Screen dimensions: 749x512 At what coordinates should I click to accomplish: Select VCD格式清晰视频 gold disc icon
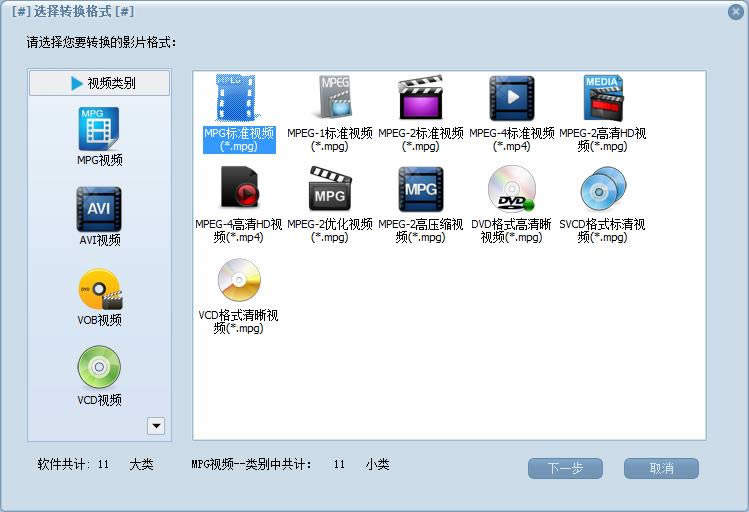[x=239, y=280]
